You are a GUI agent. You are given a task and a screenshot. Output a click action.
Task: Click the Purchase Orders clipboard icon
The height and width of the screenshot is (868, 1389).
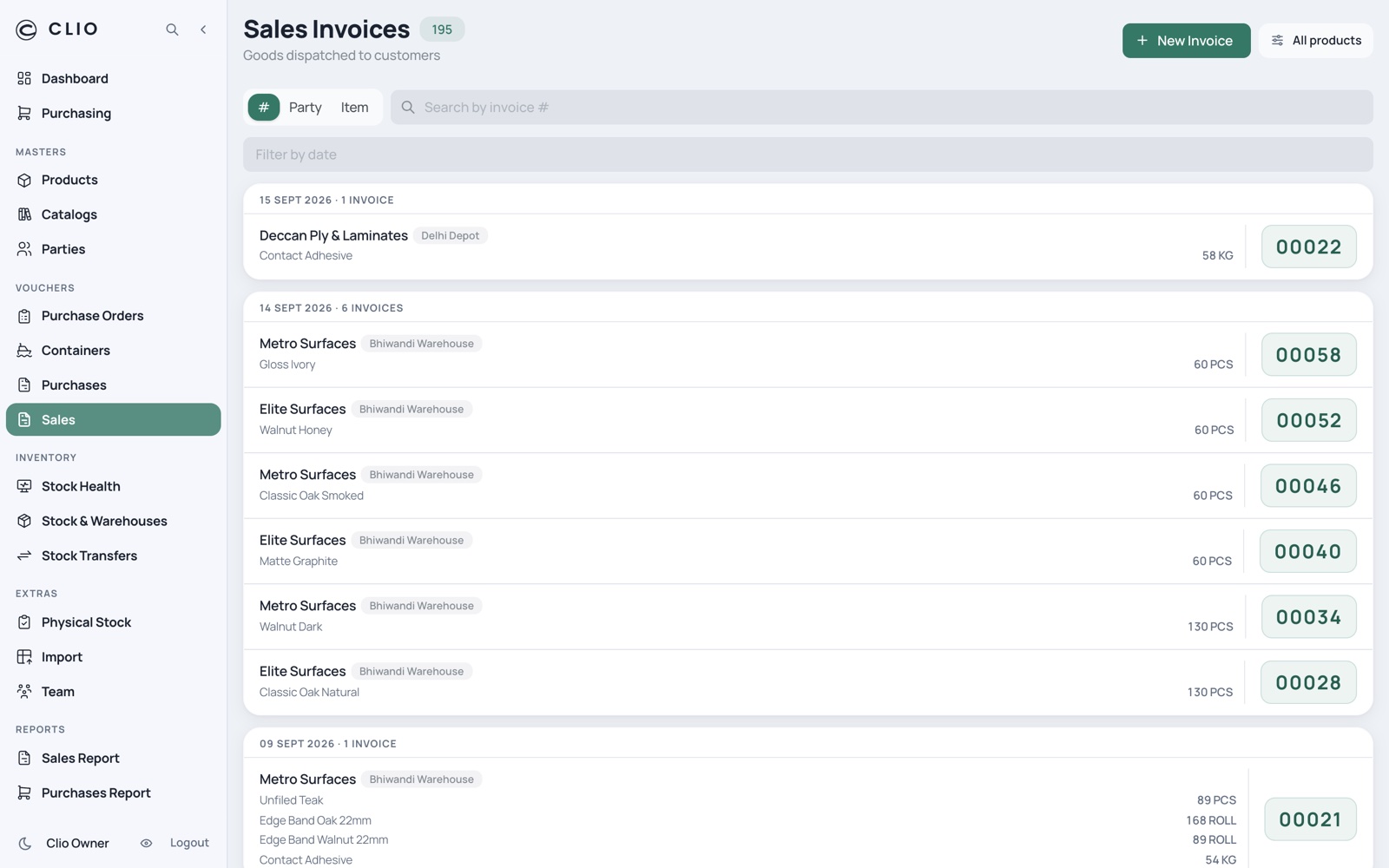[24, 316]
